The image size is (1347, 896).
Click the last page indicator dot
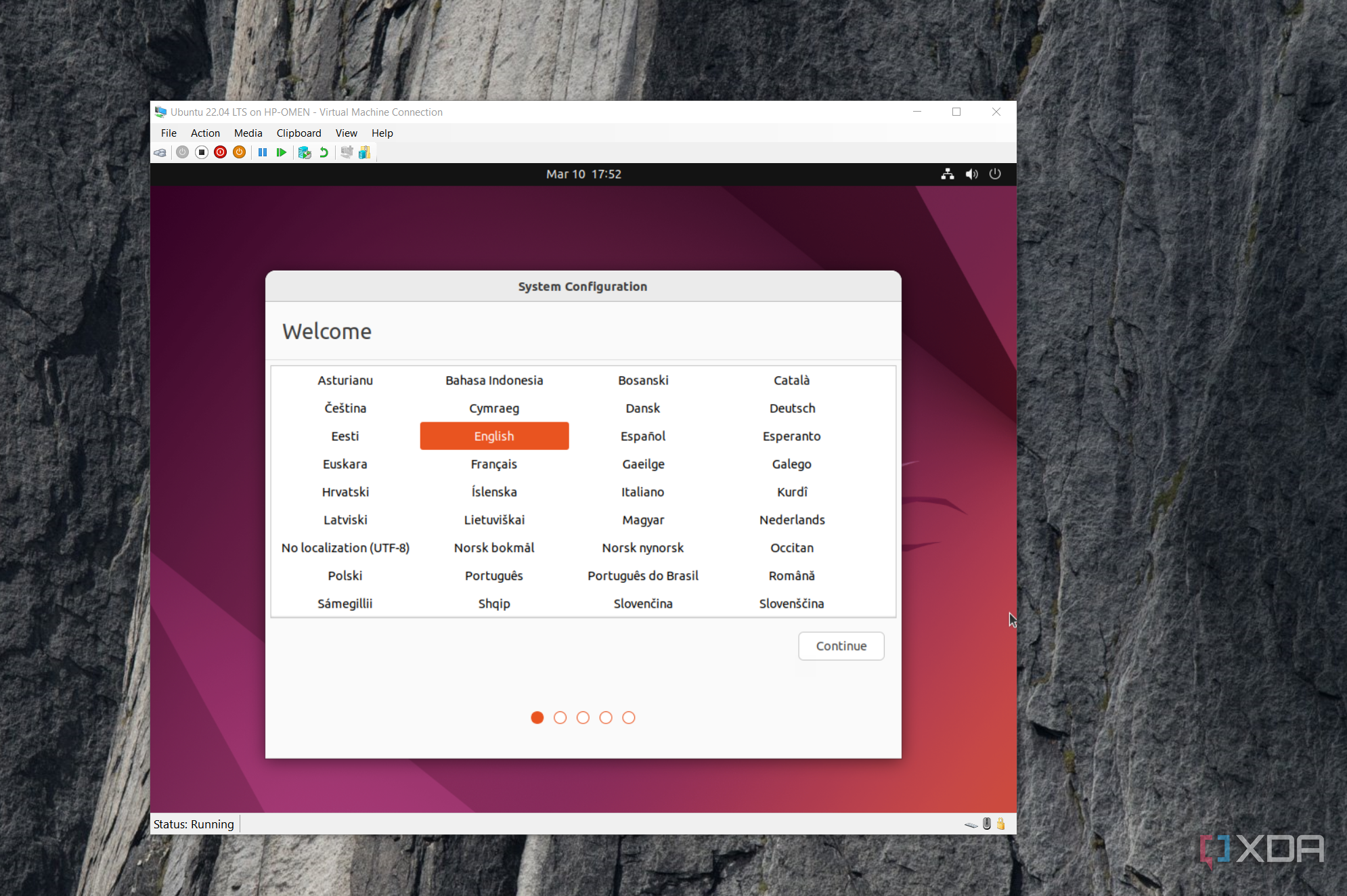629,717
